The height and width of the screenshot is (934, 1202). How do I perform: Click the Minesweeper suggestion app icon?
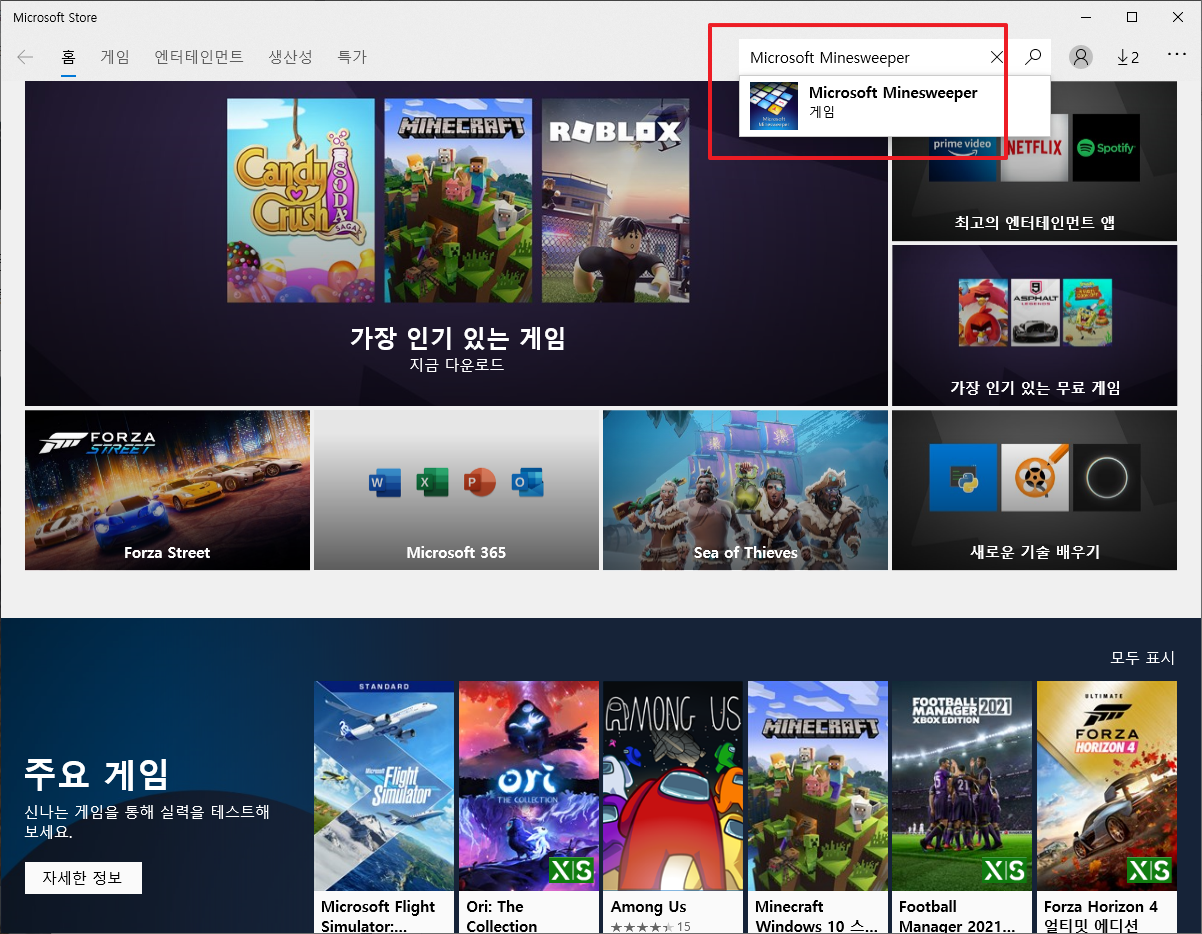click(x=774, y=106)
